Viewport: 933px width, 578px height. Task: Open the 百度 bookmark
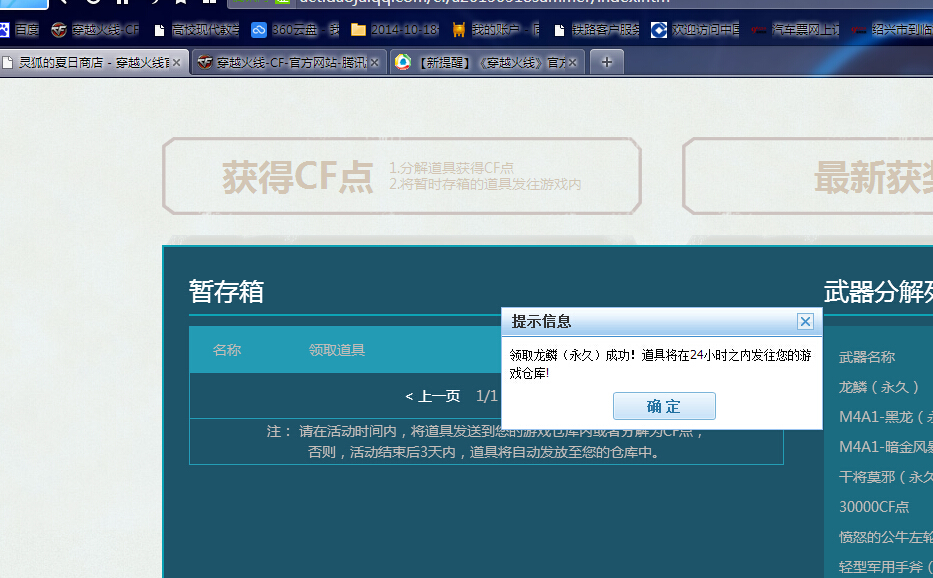(x=20, y=29)
